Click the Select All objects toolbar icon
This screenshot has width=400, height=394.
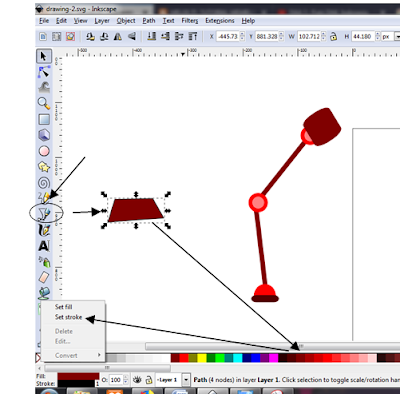(x=43, y=36)
